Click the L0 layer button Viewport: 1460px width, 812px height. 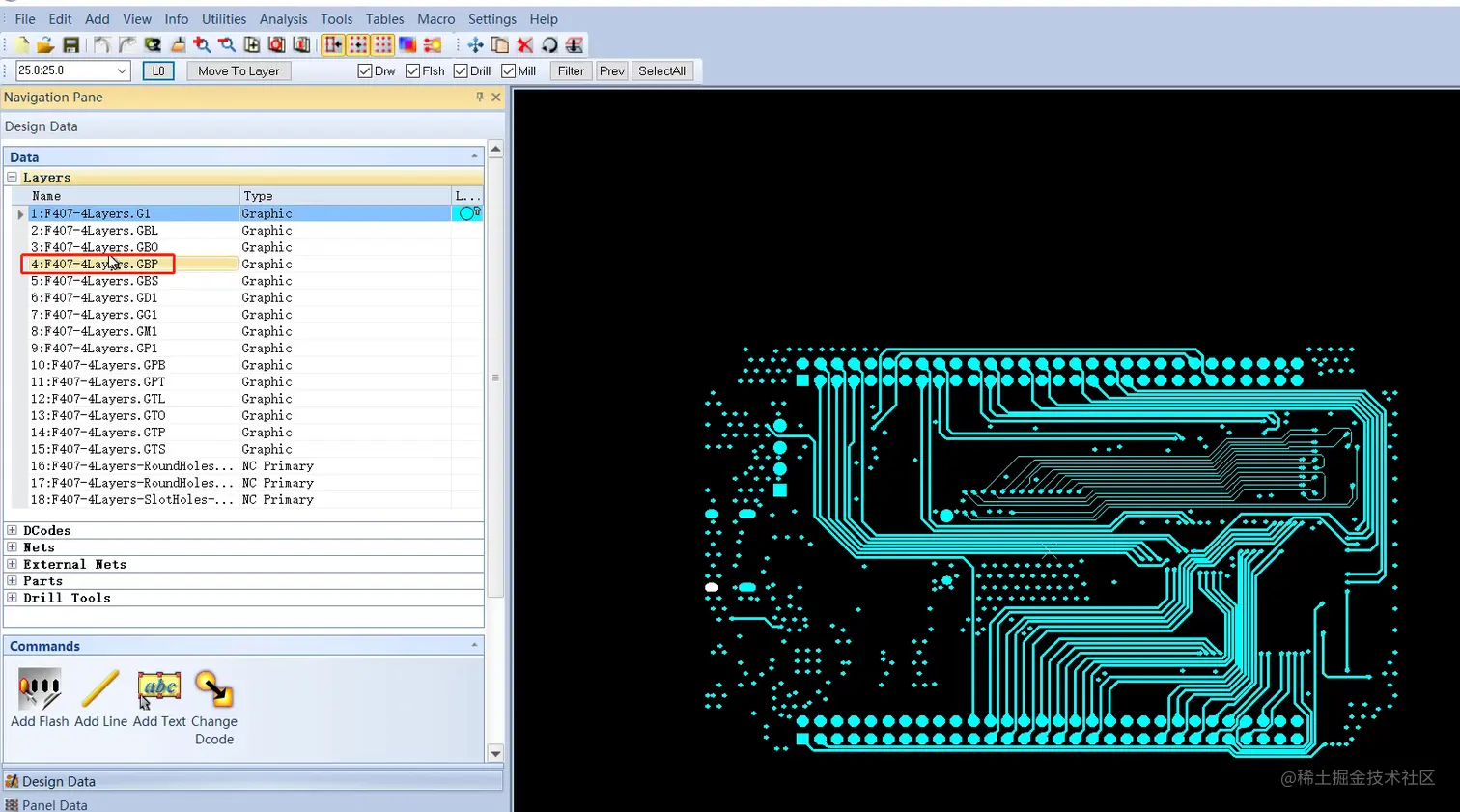point(158,70)
